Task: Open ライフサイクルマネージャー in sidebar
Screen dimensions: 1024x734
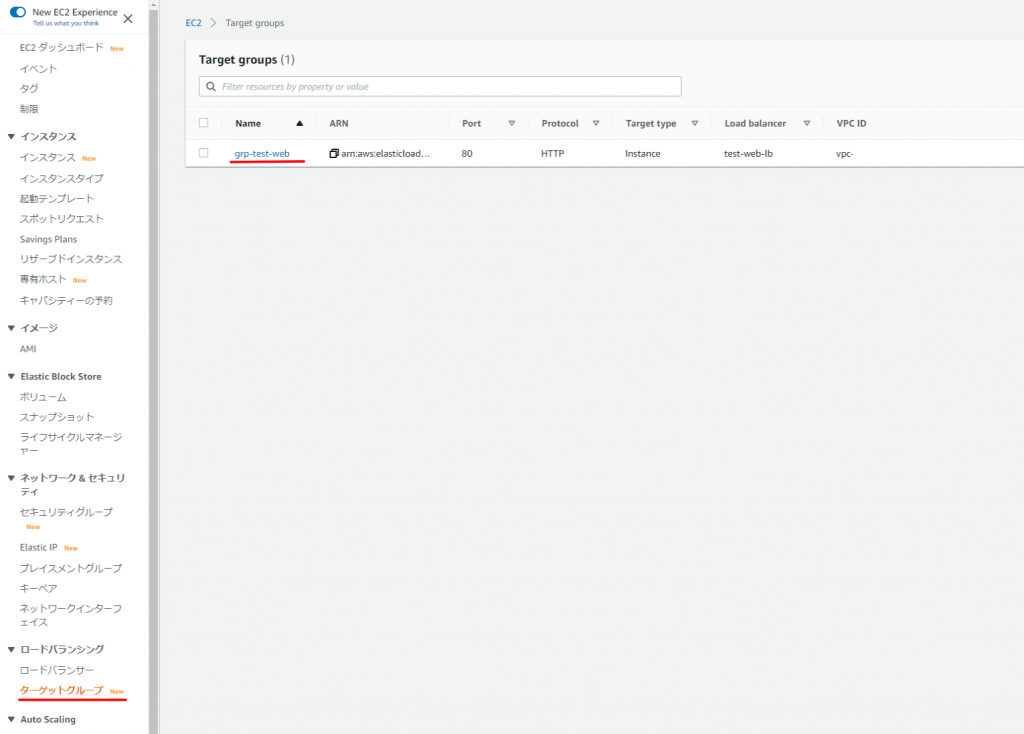Action: [71, 443]
